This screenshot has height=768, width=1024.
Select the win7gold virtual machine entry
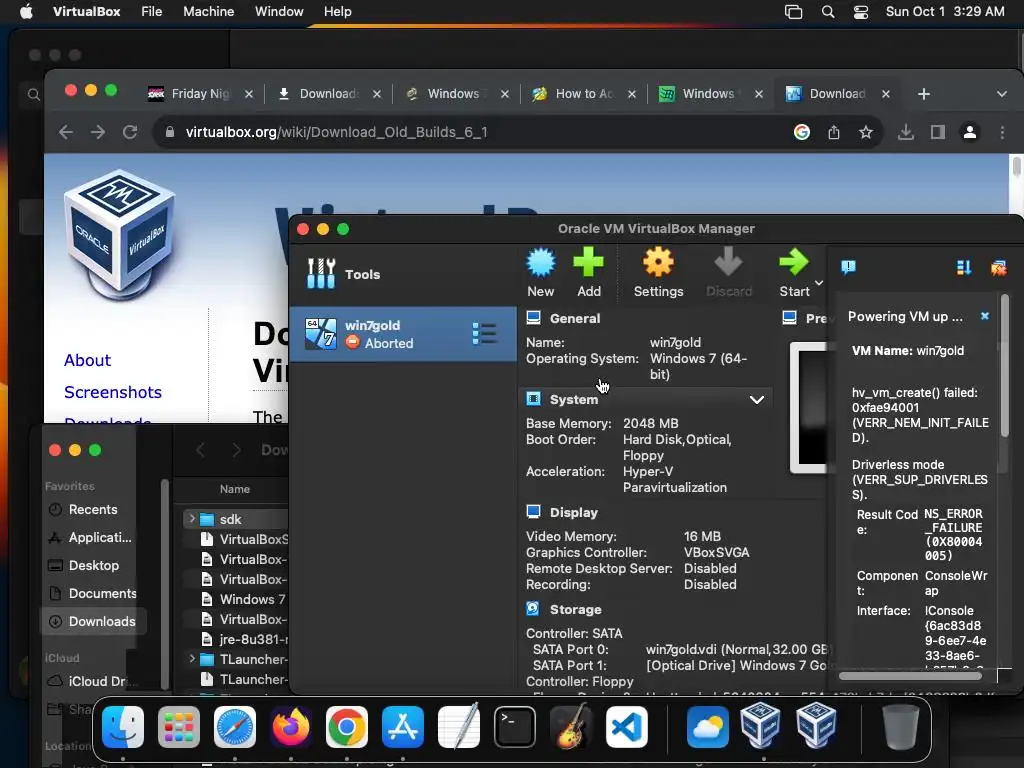pyautogui.click(x=402, y=334)
